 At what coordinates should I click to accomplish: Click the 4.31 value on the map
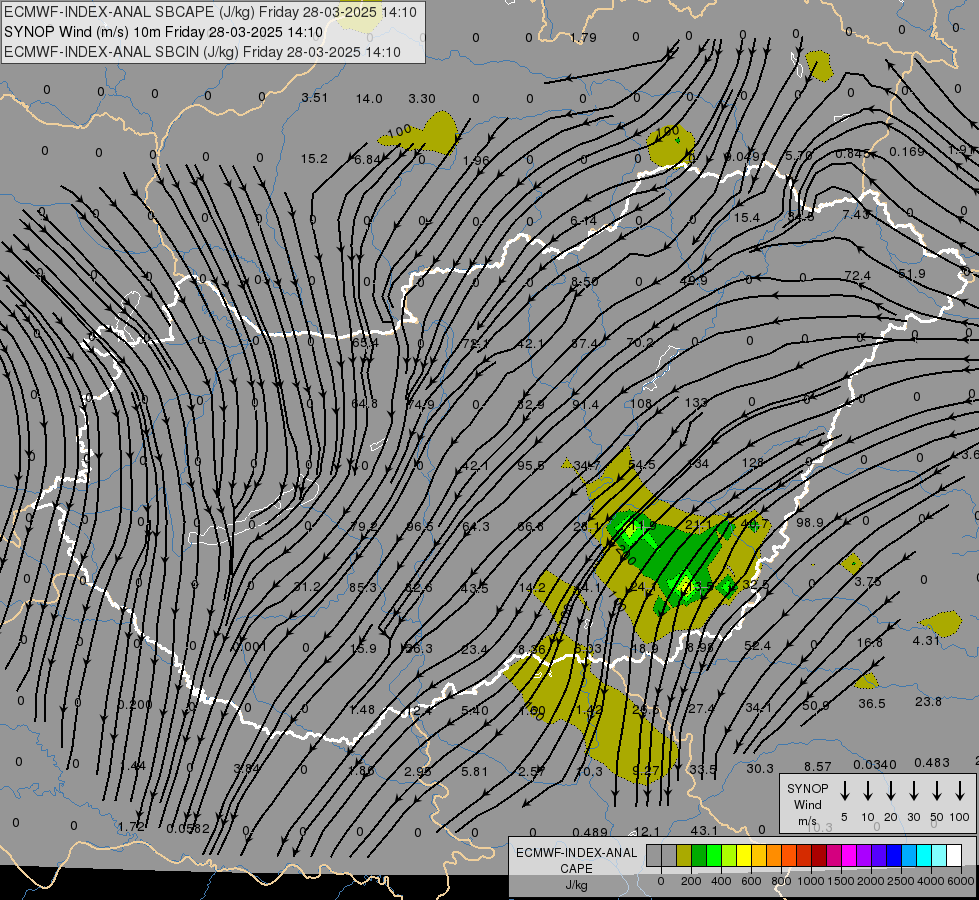click(926, 641)
